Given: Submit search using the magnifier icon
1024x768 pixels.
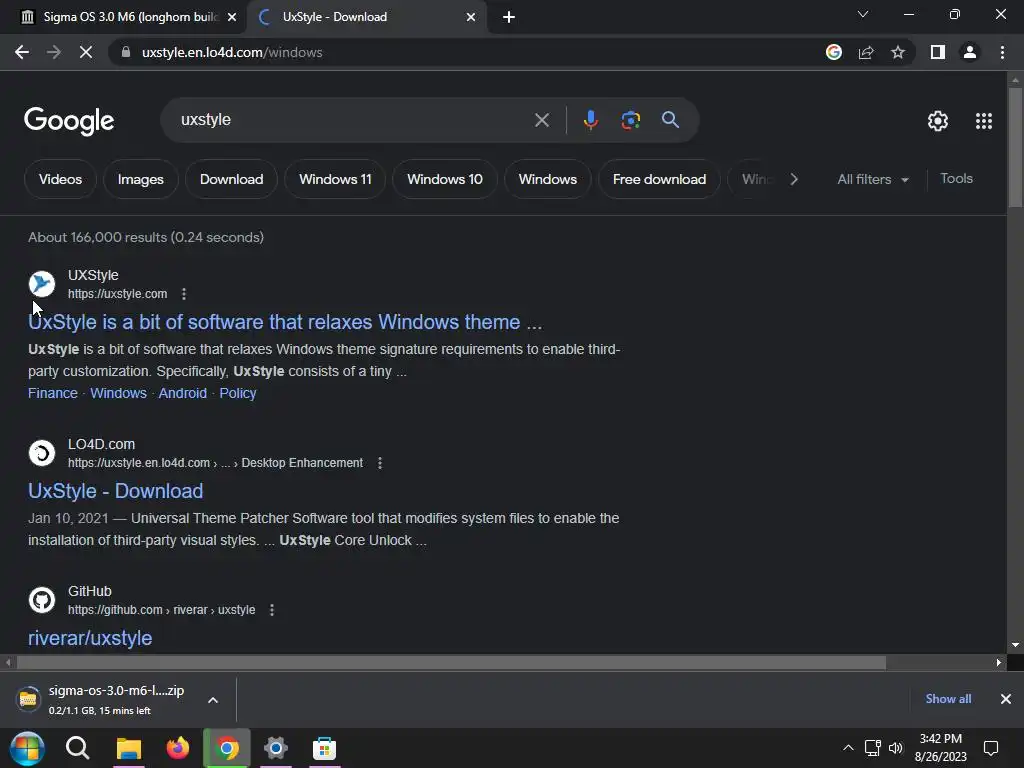Looking at the screenshot, I should click(x=670, y=120).
